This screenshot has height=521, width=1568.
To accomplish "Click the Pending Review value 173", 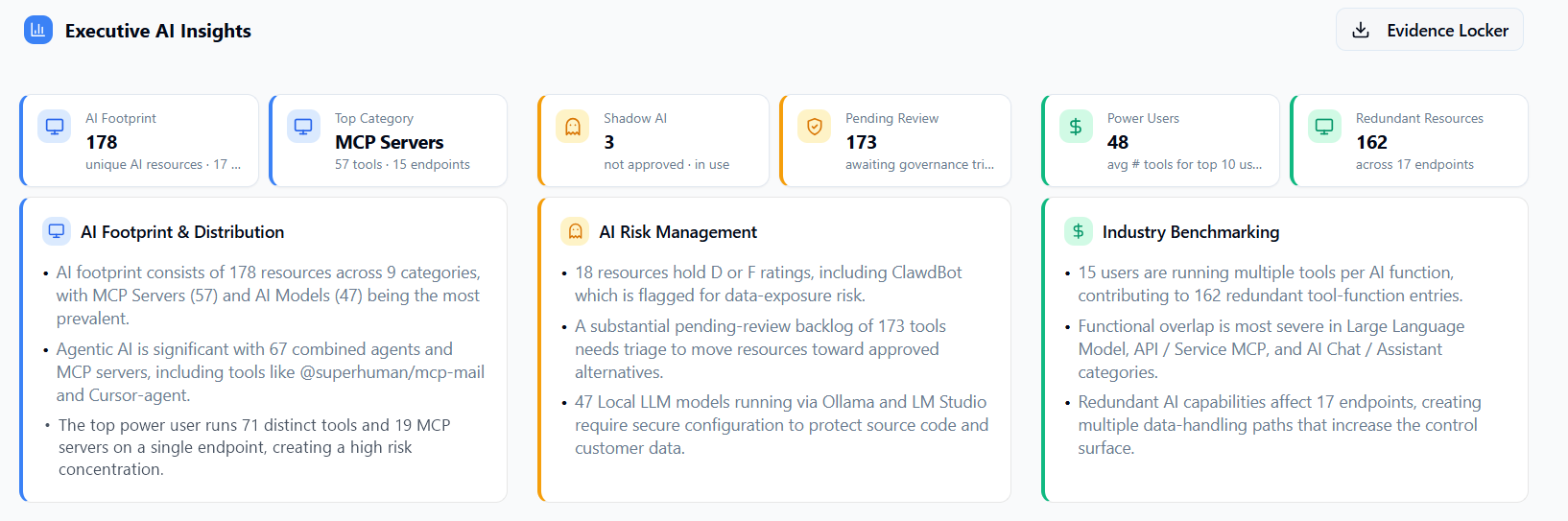I will coord(862,142).
